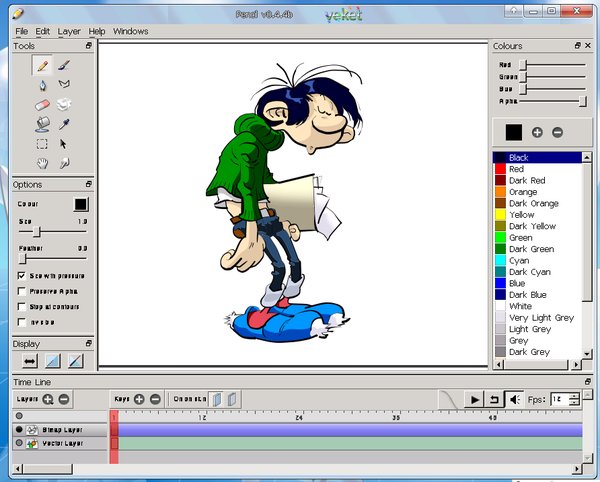Undock the Colours panel
This screenshot has height=482, width=600.
click(577, 46)
